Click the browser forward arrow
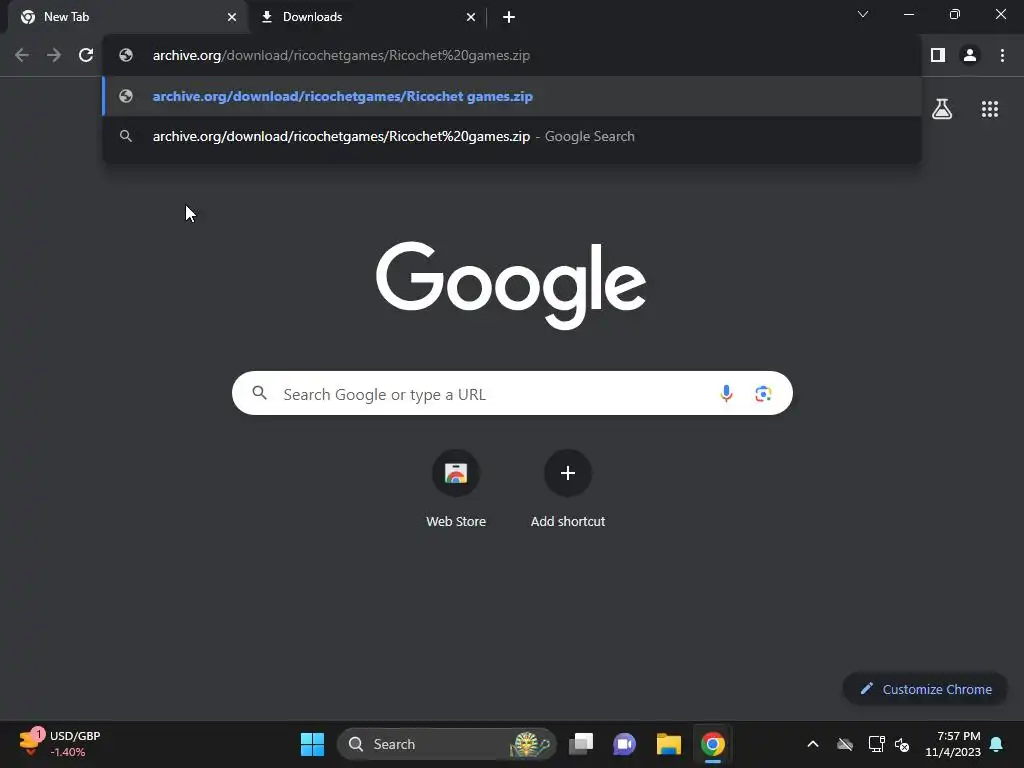 tap(54, 56)
